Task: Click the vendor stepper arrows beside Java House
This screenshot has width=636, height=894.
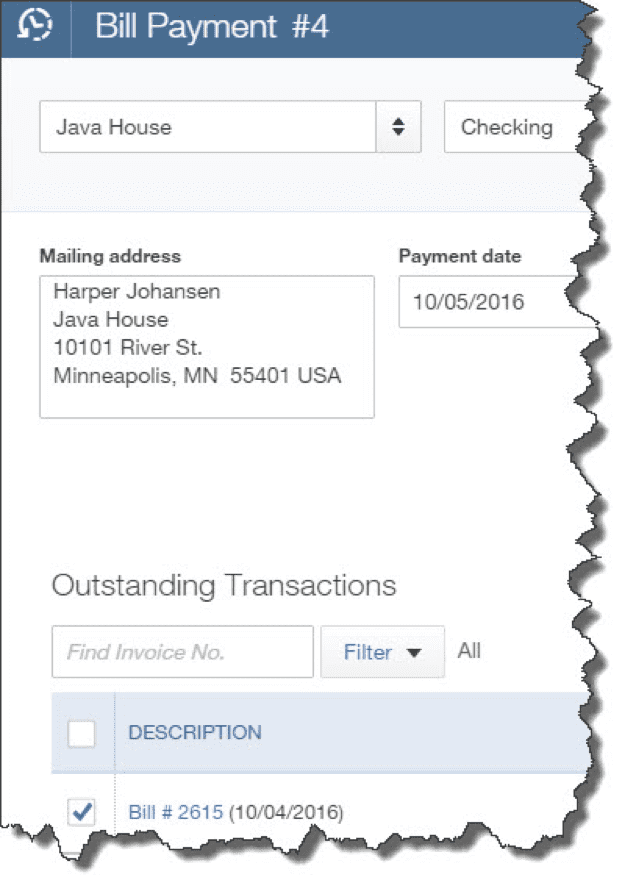Action: click(x=399, y=127)
